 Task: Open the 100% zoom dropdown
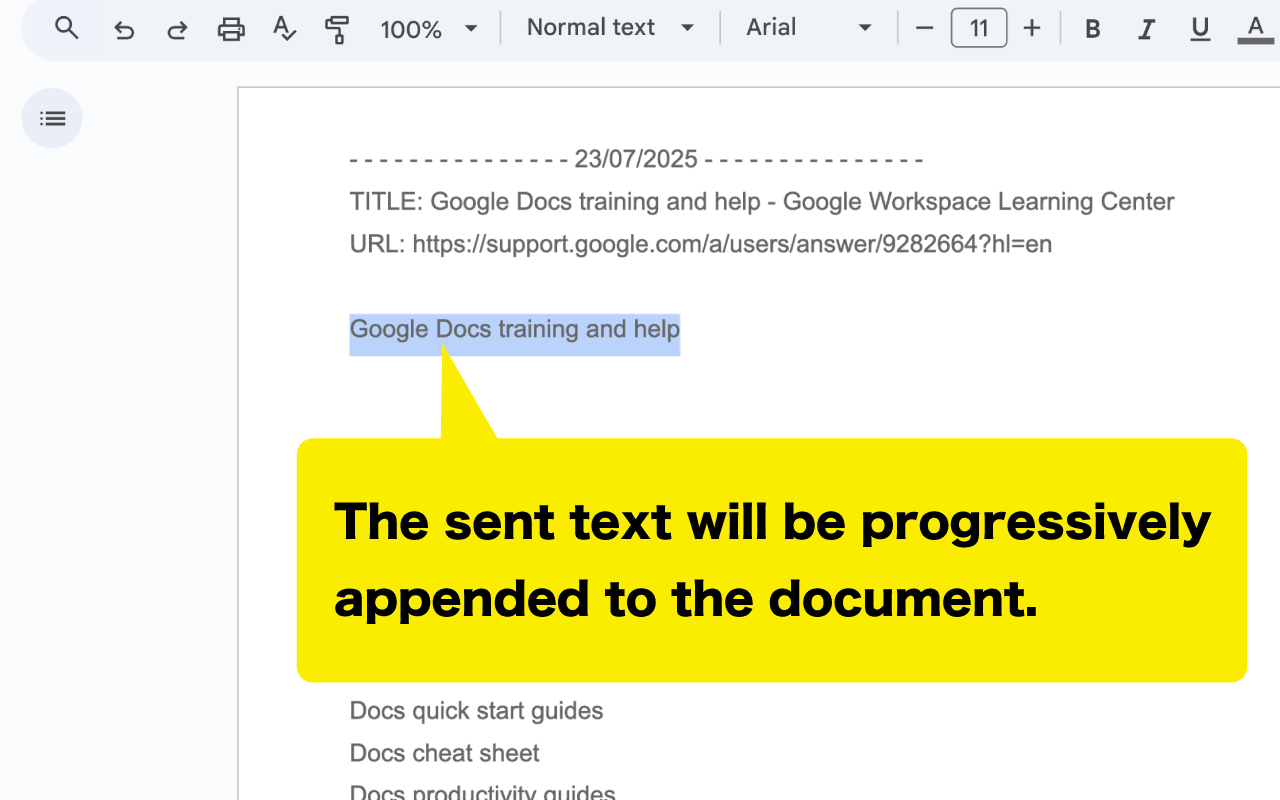[x=429, y=29]
